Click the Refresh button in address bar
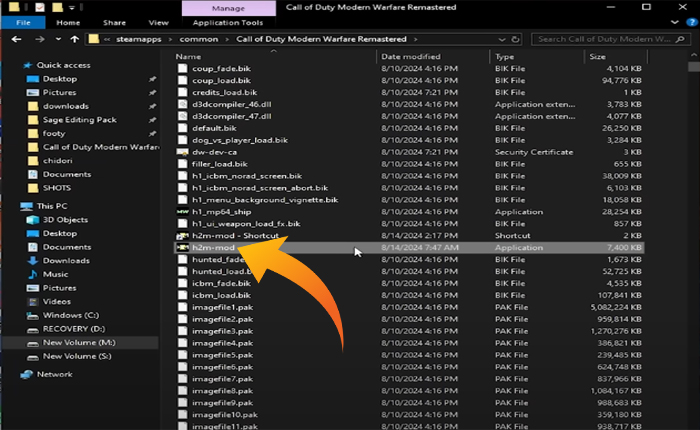The image size is (700, 430). (x=515, y=39)
